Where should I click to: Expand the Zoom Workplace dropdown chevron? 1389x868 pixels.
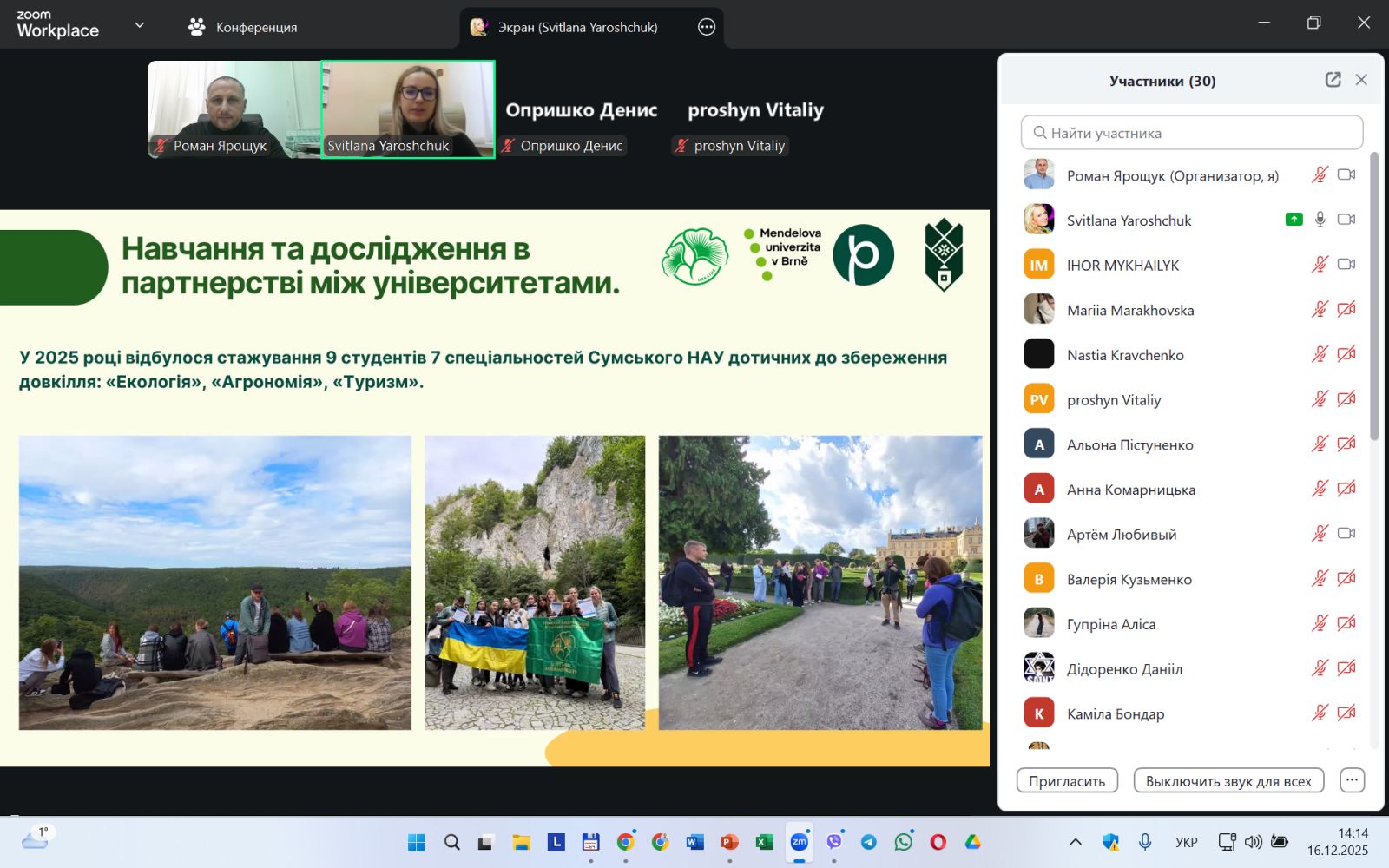pyautogui.click(x=139, y=25)
